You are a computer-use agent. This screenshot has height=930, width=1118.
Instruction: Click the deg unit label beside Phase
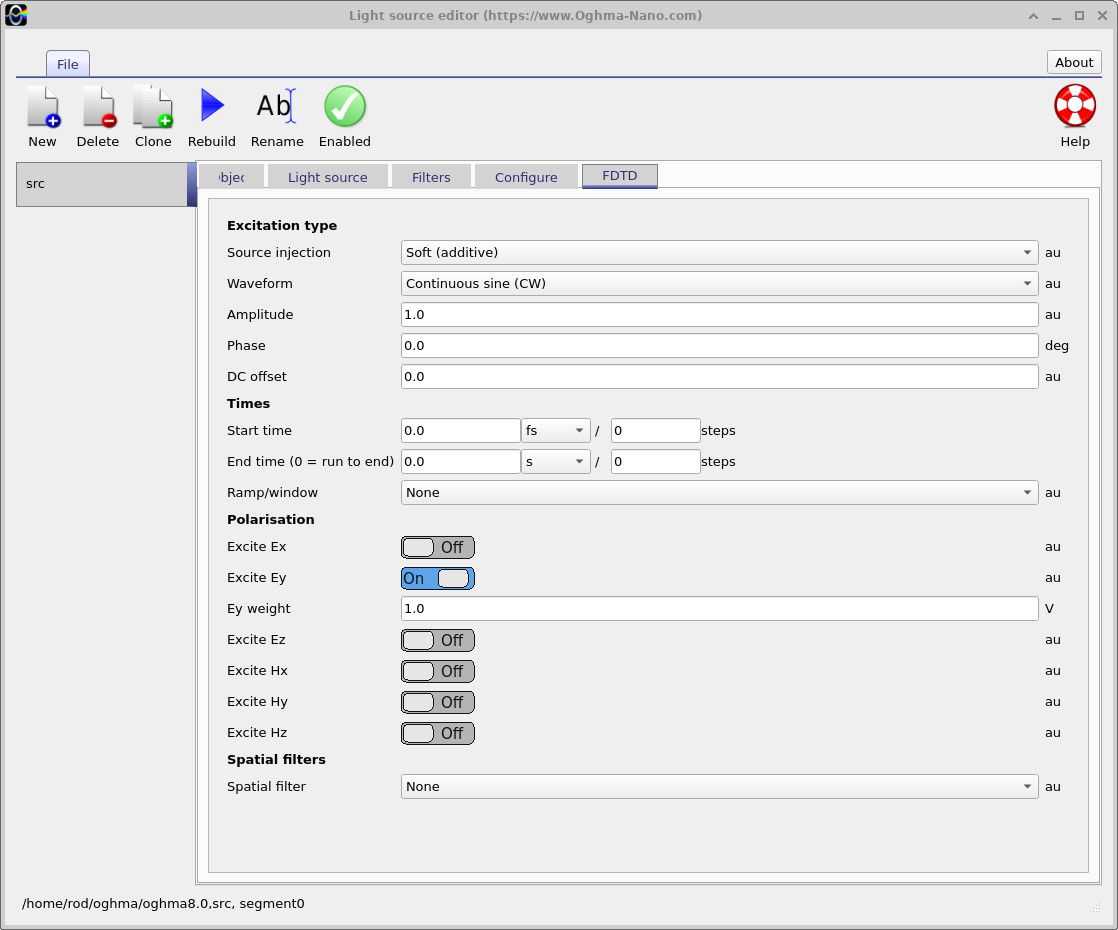1056,346
